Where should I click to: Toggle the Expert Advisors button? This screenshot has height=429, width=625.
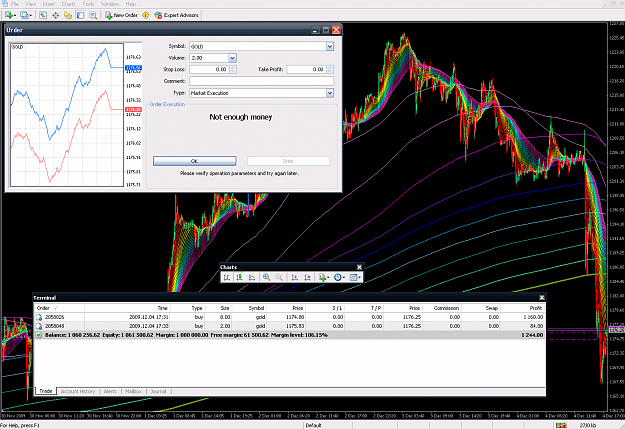176,15
